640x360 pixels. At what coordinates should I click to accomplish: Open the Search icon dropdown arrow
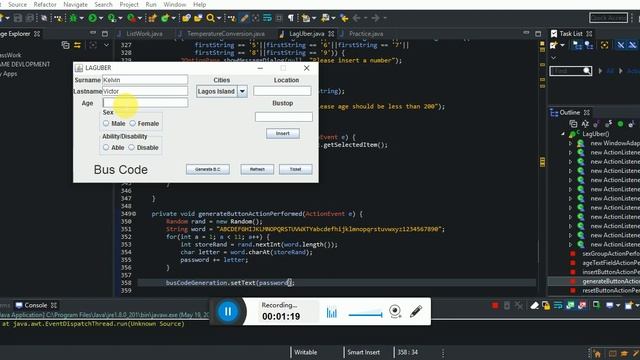(x=219, y=18)
